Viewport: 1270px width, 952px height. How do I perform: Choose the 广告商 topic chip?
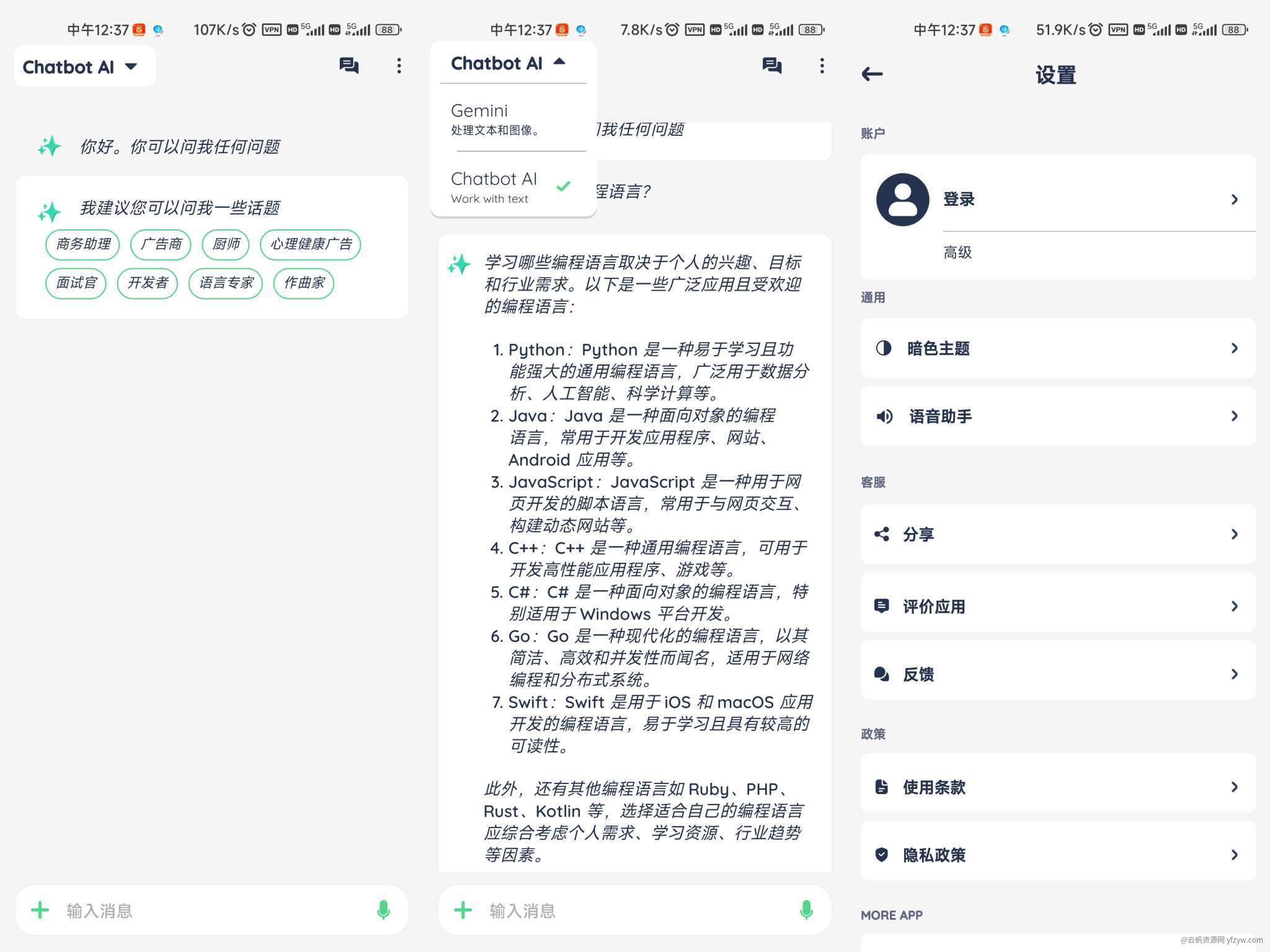(161, 244)
